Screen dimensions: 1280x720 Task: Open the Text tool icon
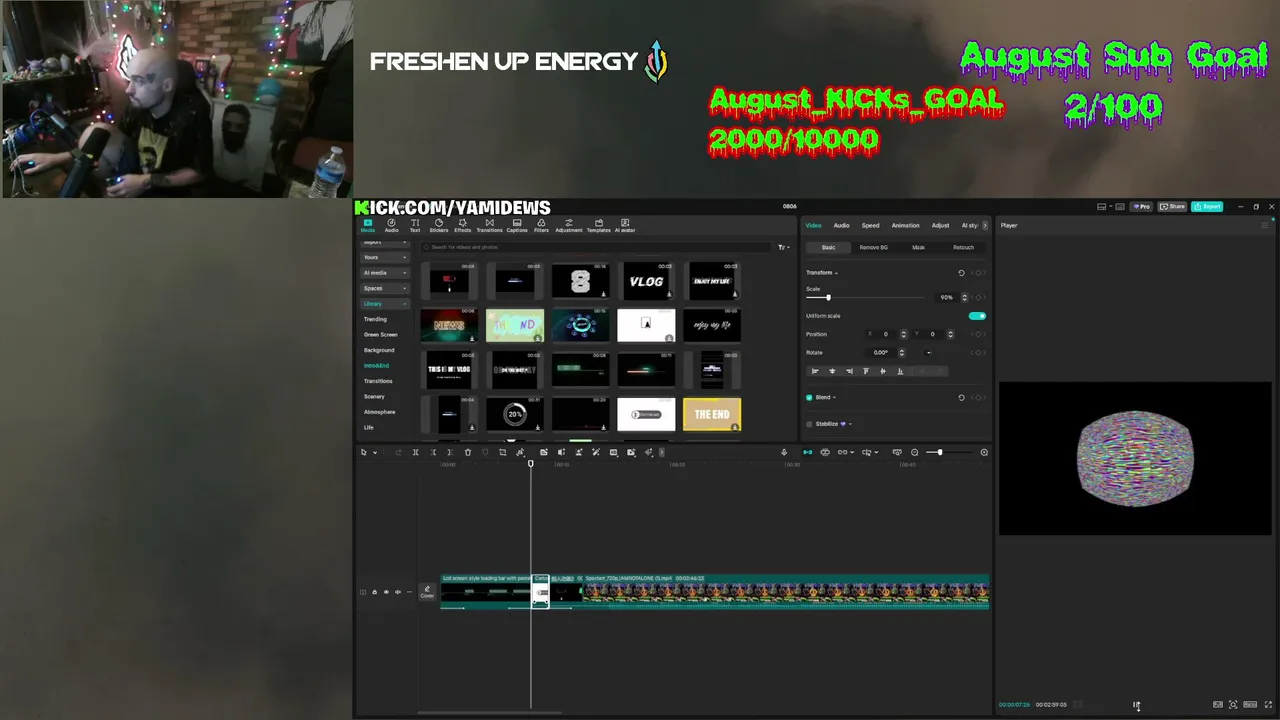(415, 225)
